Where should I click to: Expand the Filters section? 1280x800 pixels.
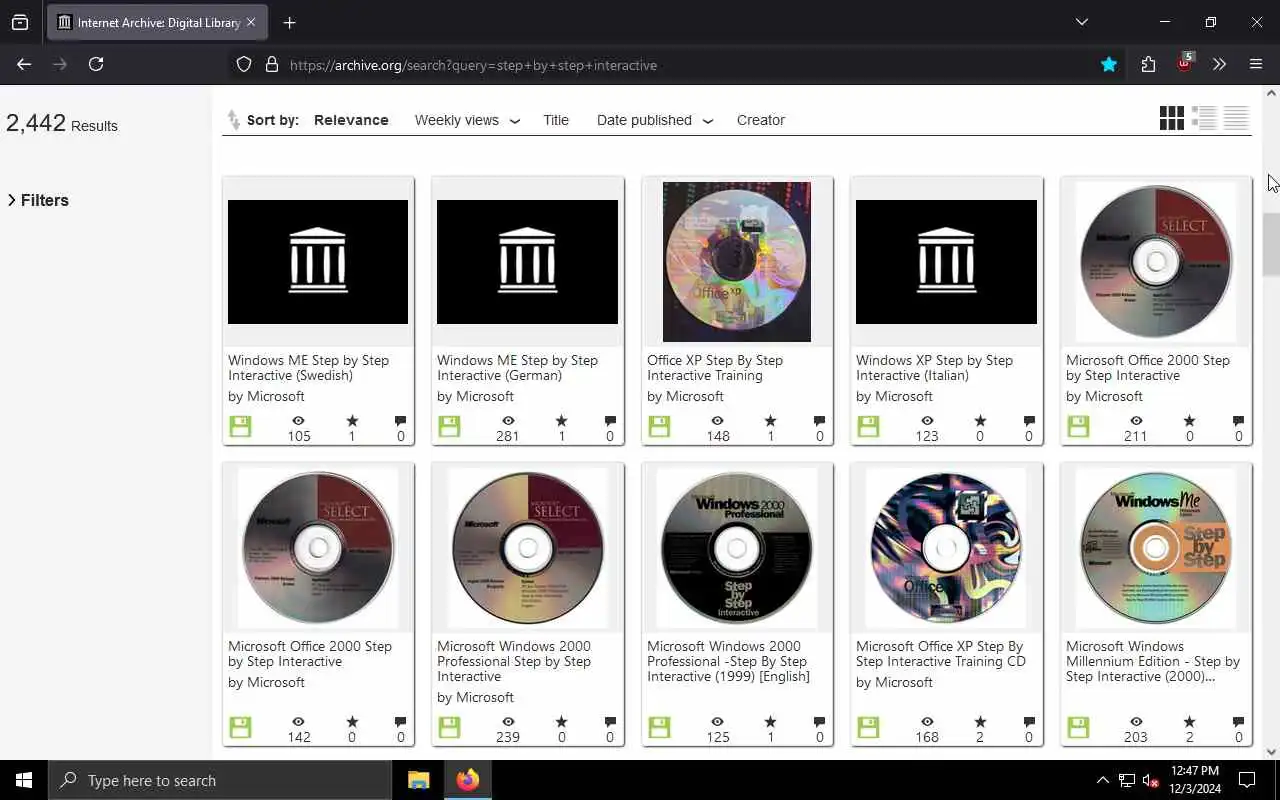(x=38, y=200)
